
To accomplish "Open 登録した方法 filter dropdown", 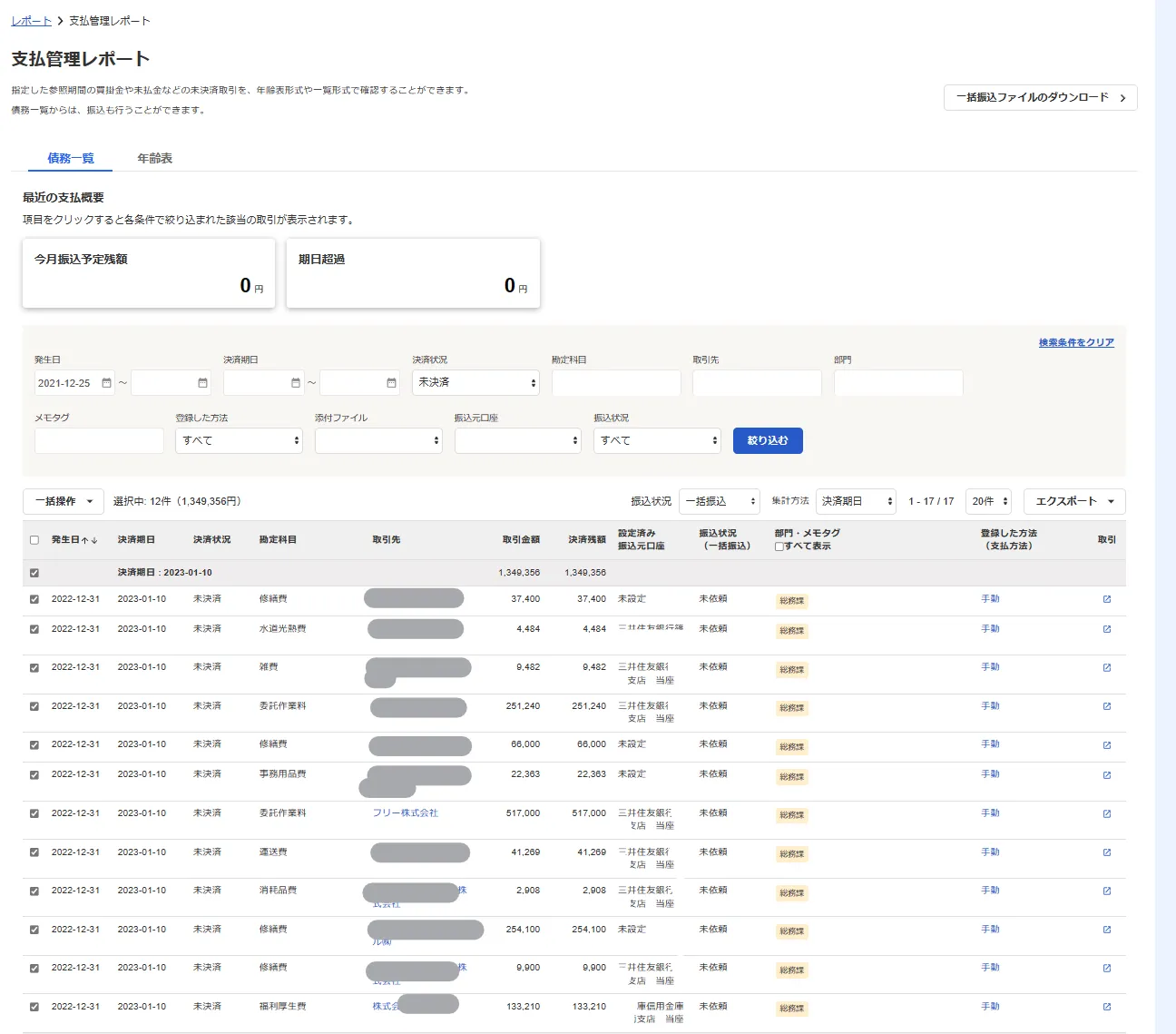I will (239, 440).
